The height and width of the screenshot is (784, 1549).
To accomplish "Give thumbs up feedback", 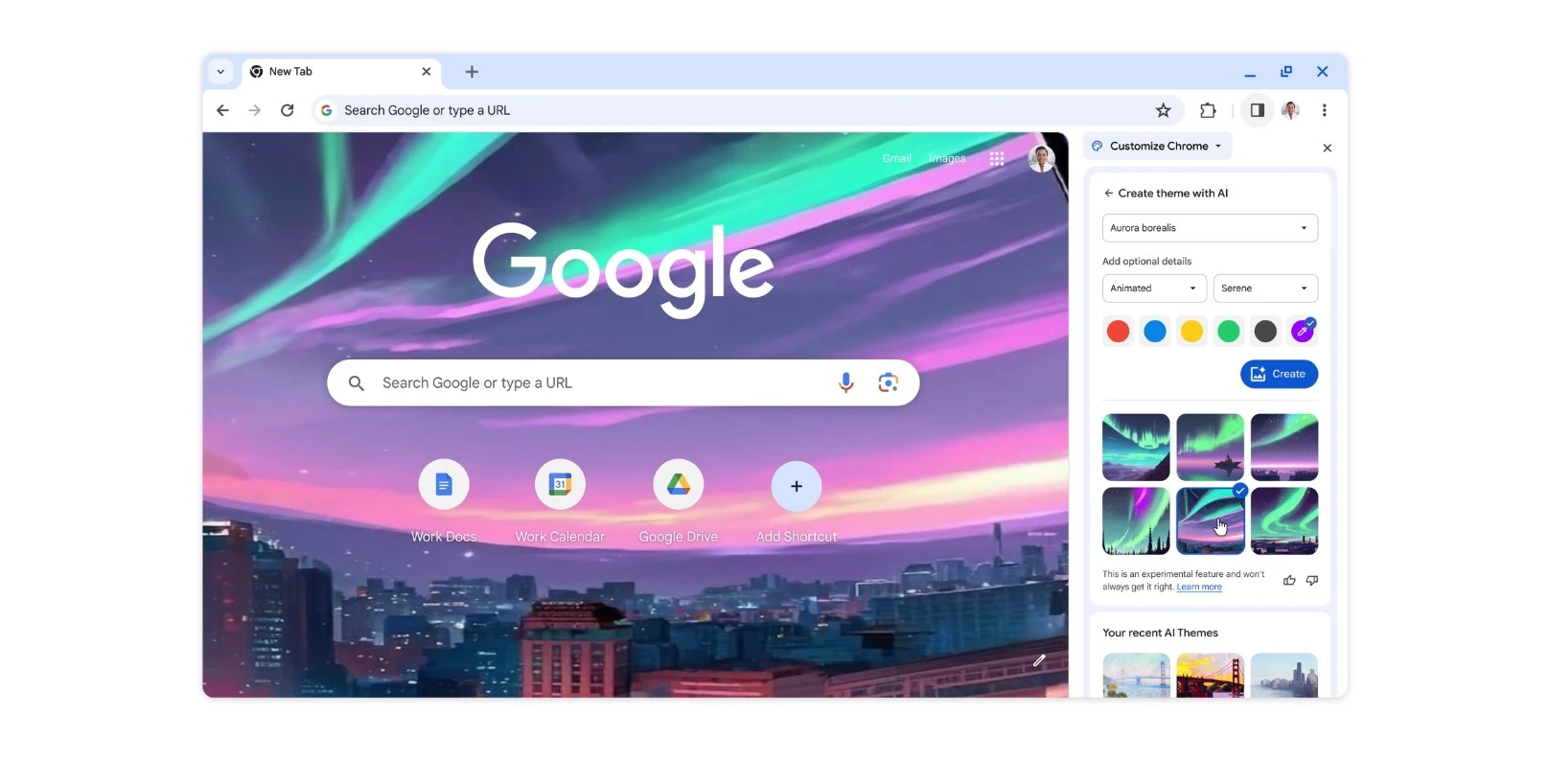I will 1289,581.
